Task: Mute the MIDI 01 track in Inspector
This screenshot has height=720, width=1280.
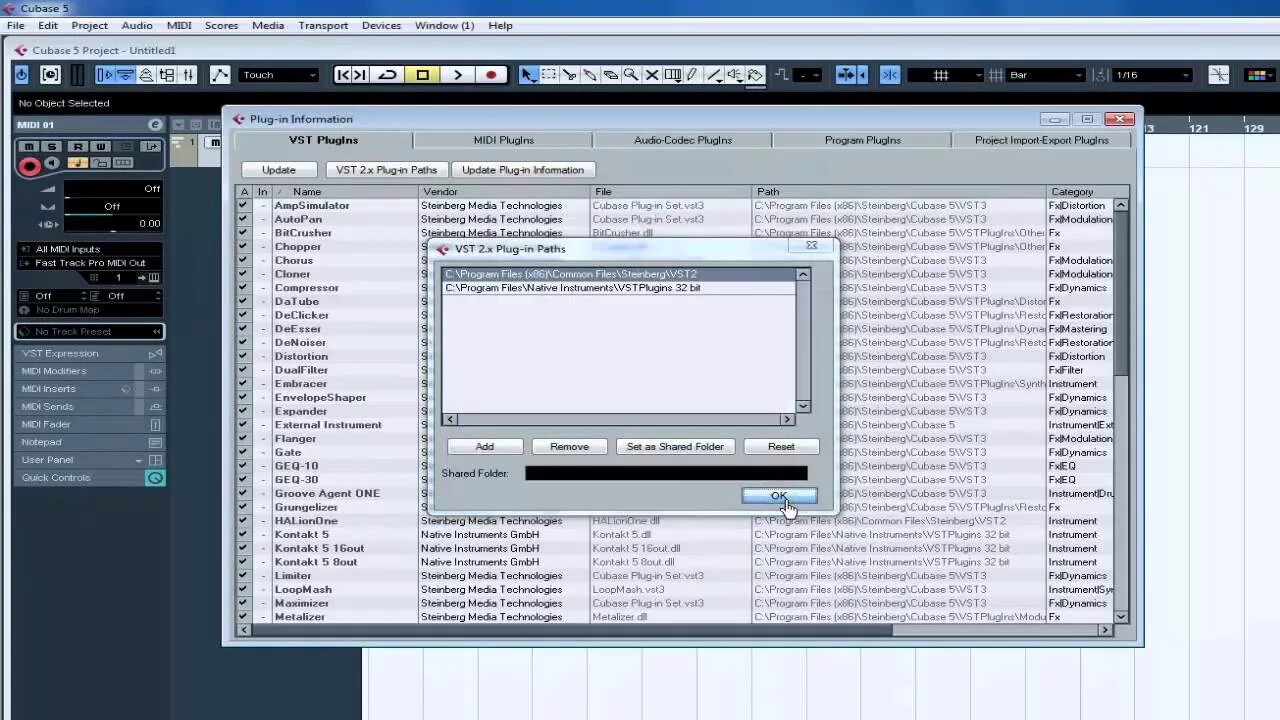Action: 27,147
